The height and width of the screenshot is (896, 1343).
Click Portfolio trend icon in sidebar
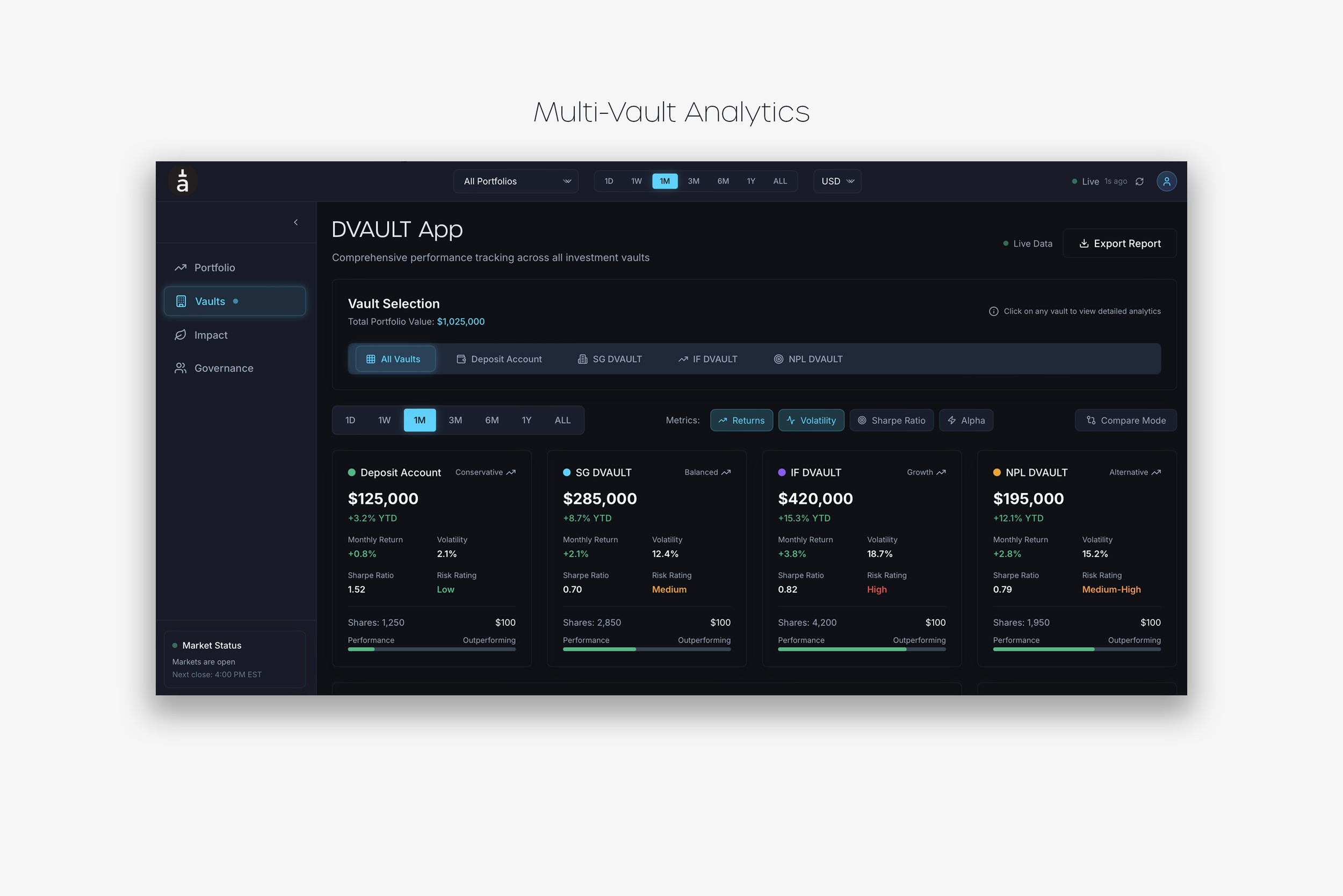tap(180, 268)
